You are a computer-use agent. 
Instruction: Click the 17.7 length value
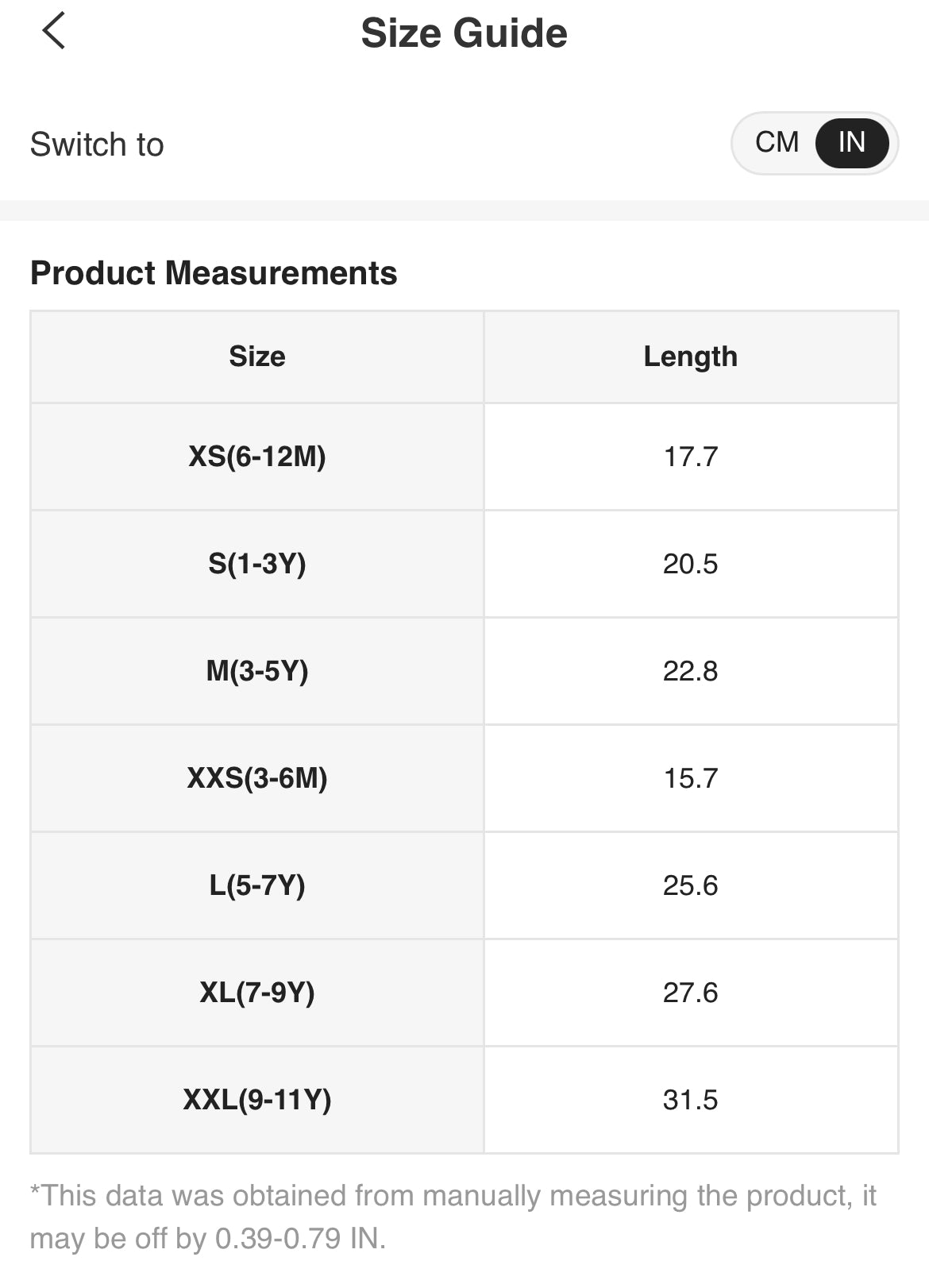690,457
